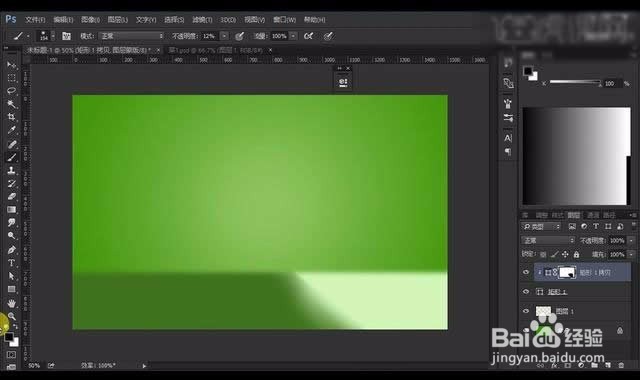Image resolution: width=640 pixels, height=380 pixels.
Task: Select the Clone Stamp tool
Action: [x=11, y=170]
